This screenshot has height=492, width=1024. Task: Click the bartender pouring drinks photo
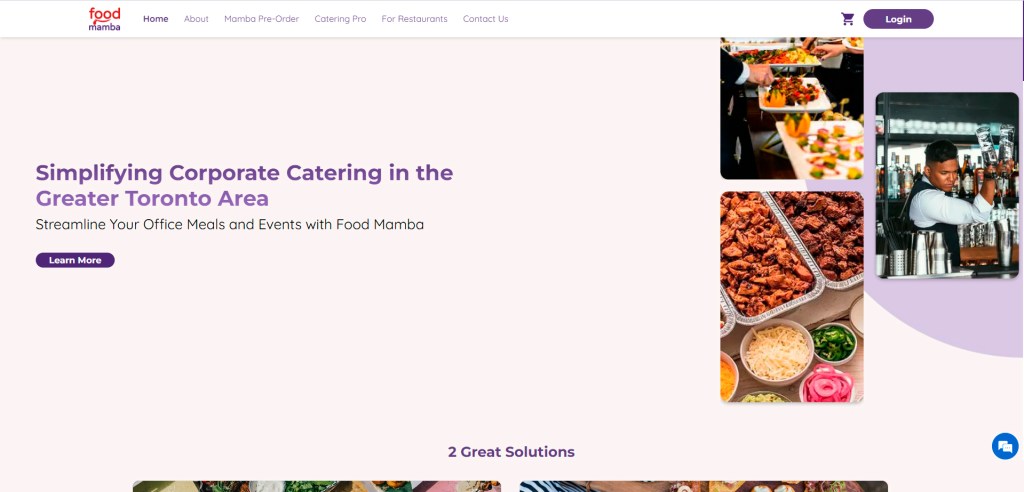tap(946, 185)
